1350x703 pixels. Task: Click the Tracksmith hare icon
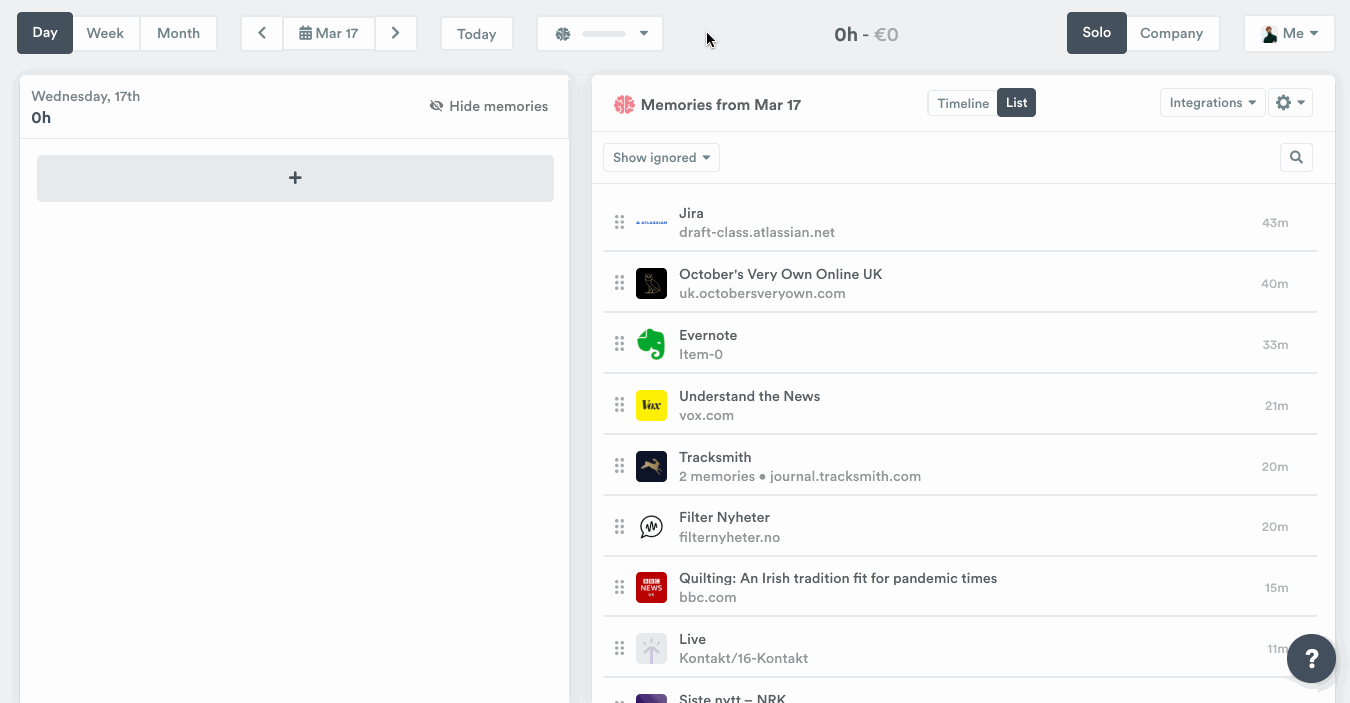pyautogui.click(x=651, y=466)
